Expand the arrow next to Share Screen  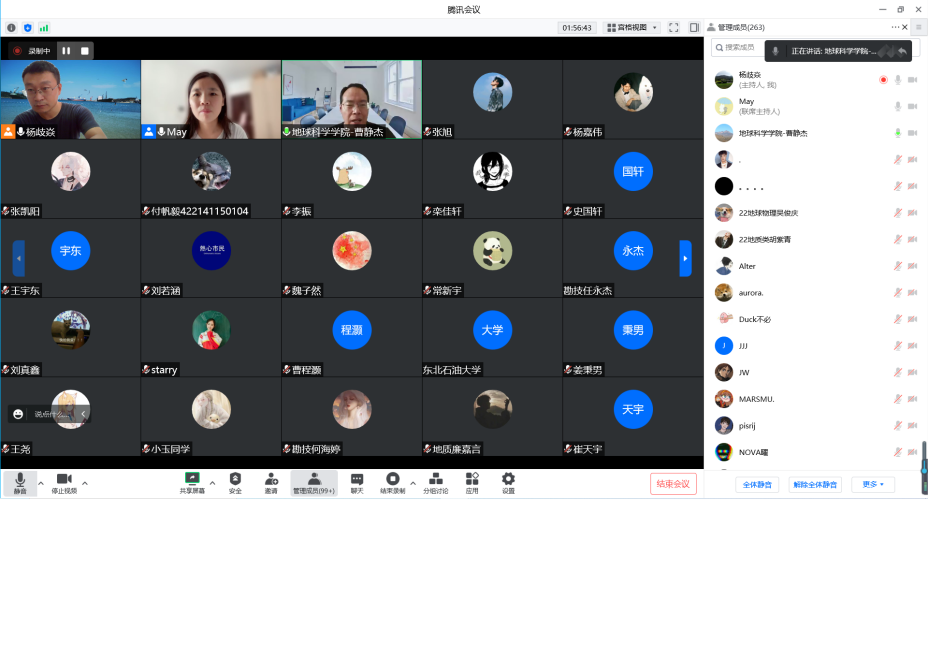tap(212, 483)
